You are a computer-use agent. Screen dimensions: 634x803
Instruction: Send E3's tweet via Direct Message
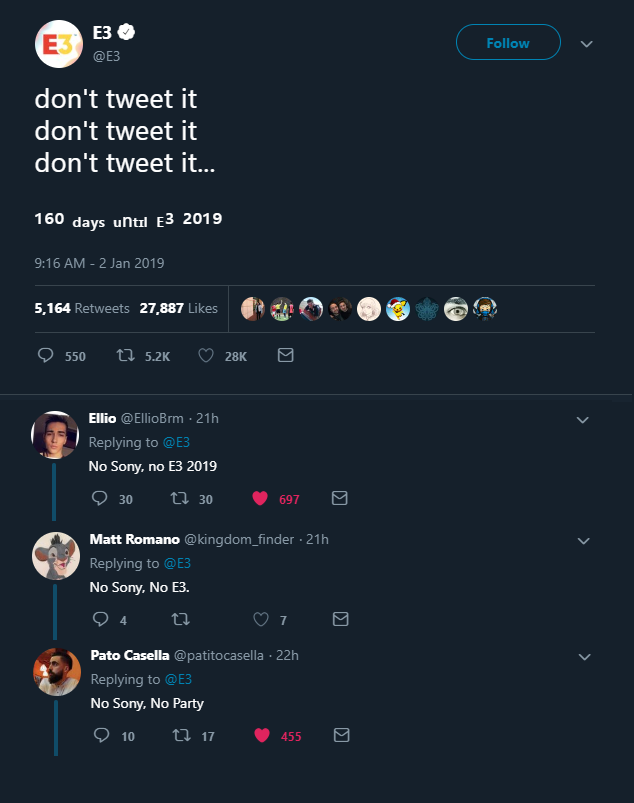tap(285, 356)
